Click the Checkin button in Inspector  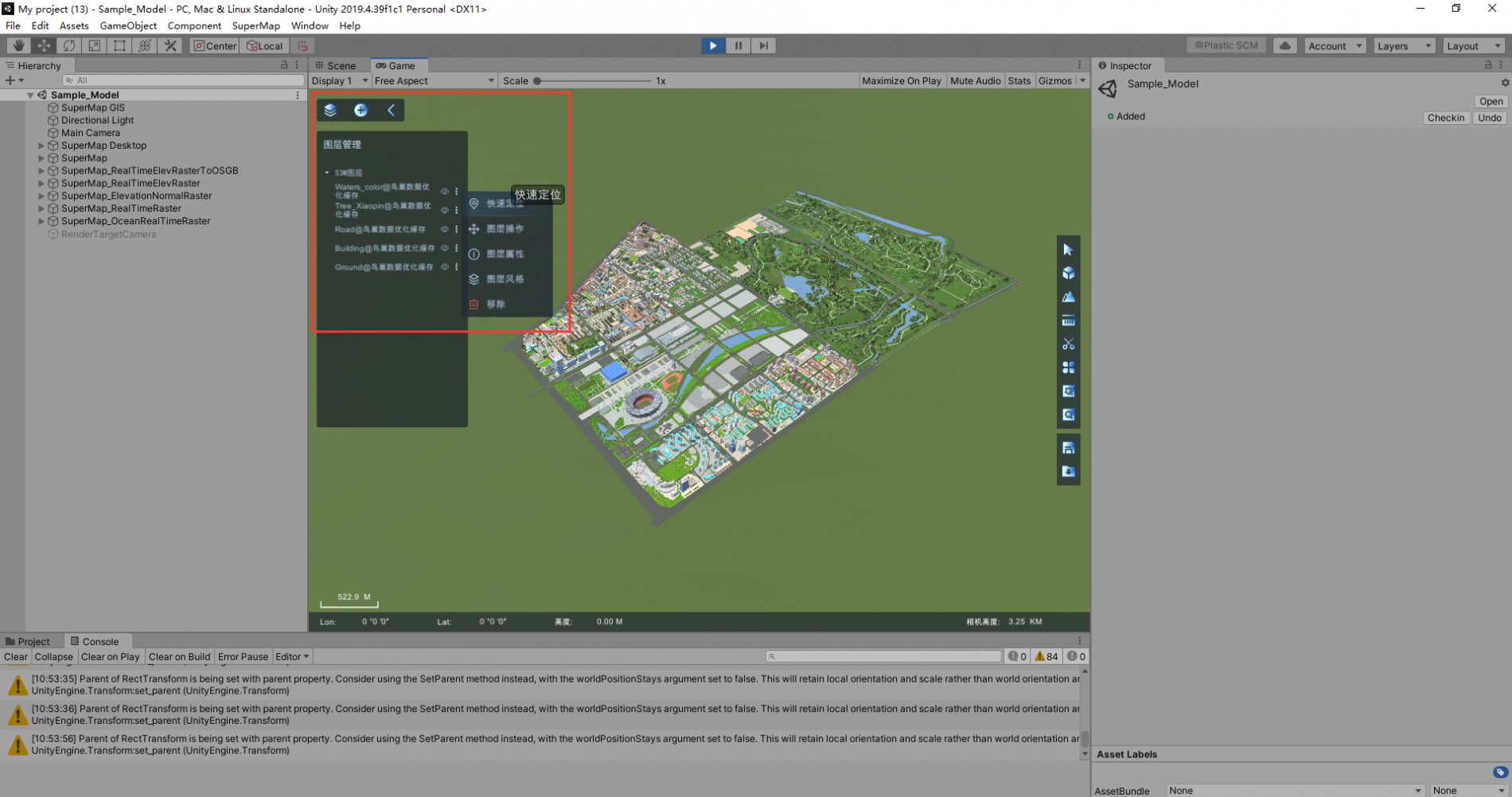click(1446, 118)
